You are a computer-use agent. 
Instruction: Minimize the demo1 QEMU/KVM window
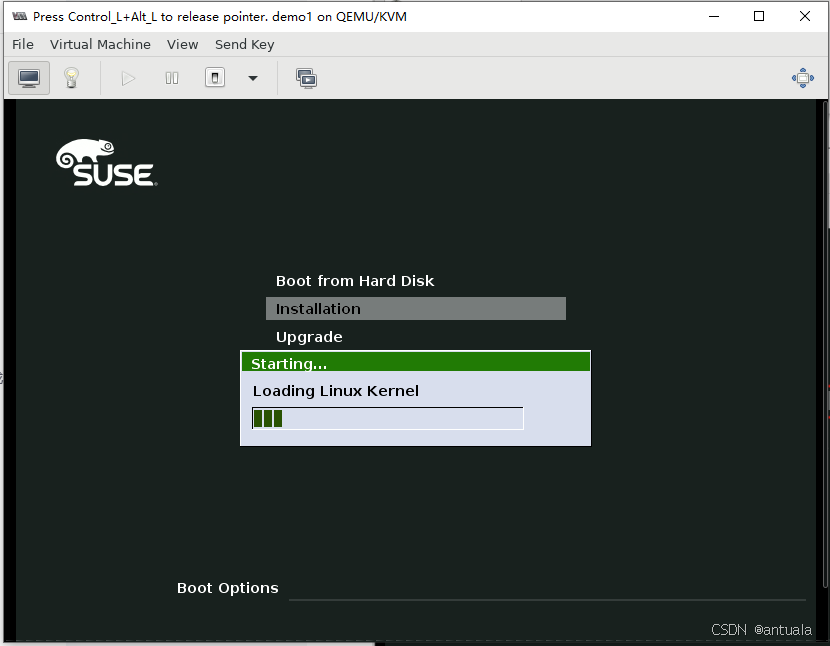714,16
